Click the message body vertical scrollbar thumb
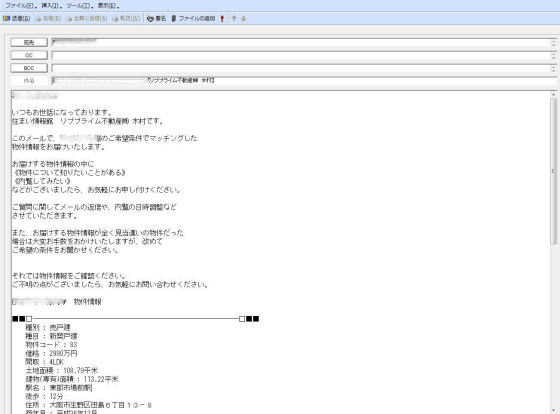560x414 pixels. [554, 171]
